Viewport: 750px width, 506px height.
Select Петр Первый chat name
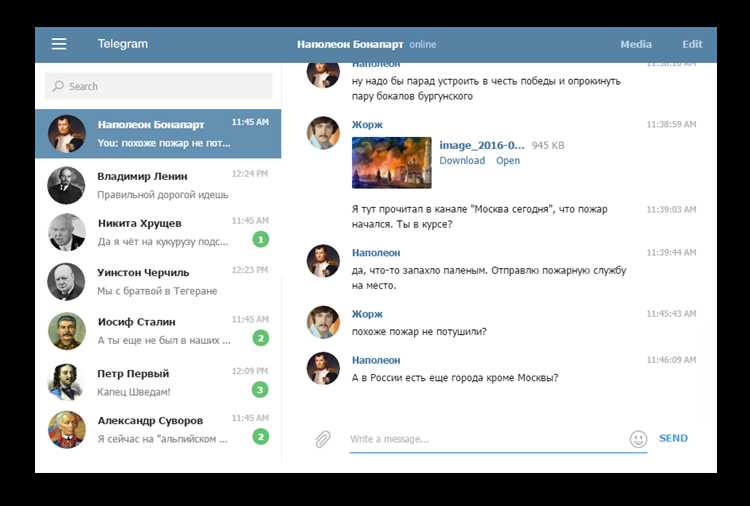(133, 374)
